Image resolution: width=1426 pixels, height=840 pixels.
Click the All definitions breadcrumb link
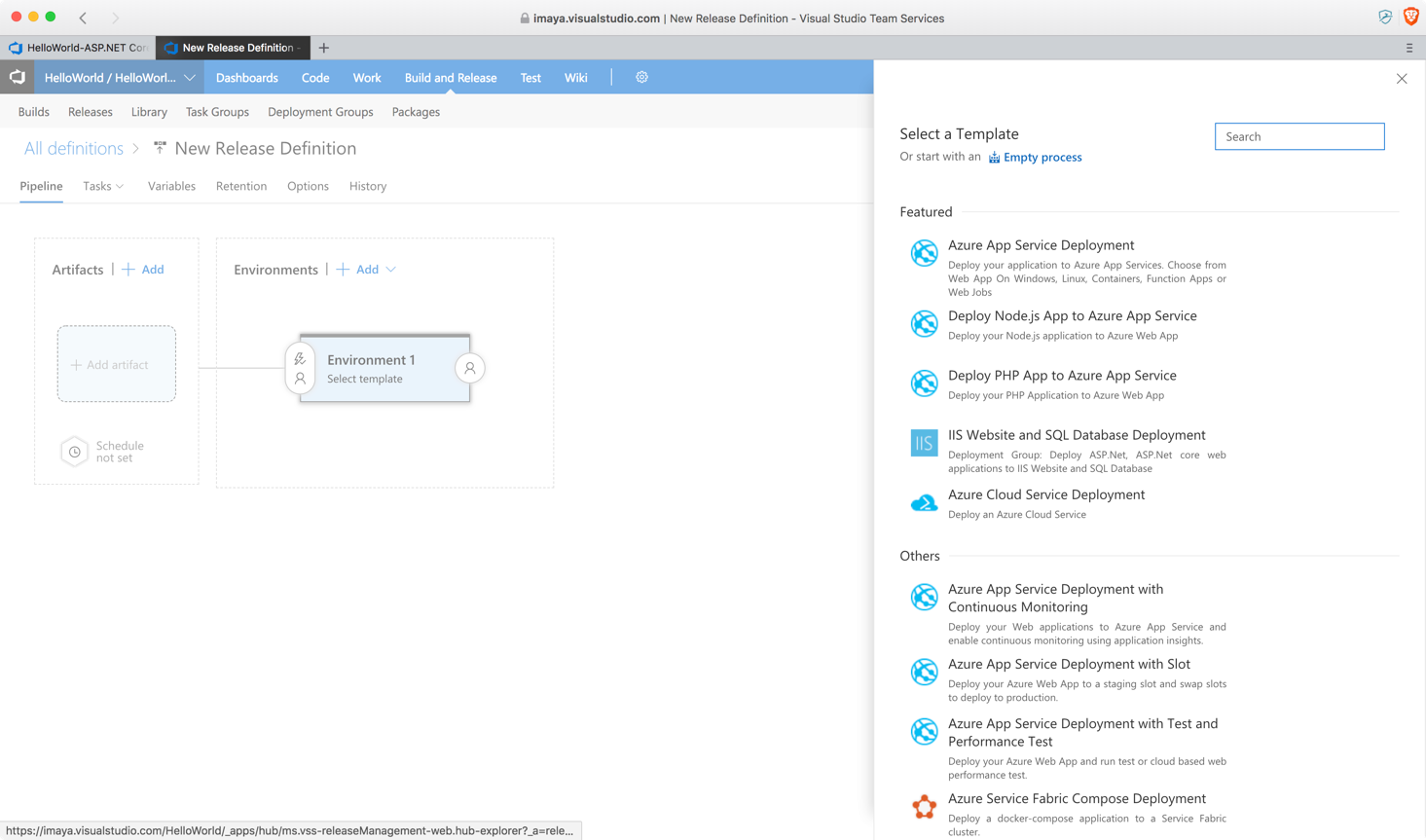(x=74, y=148)
